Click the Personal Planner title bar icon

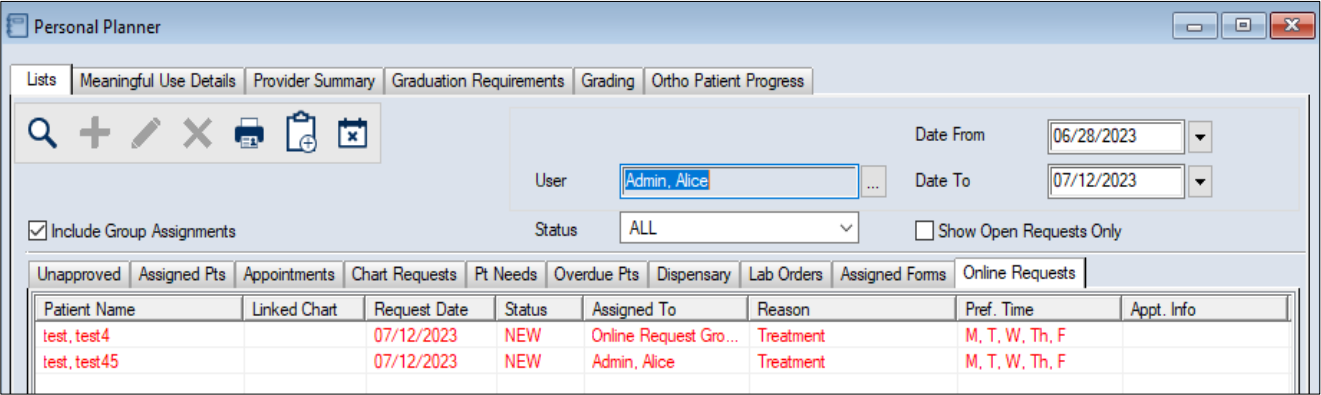tap(17, 26)
